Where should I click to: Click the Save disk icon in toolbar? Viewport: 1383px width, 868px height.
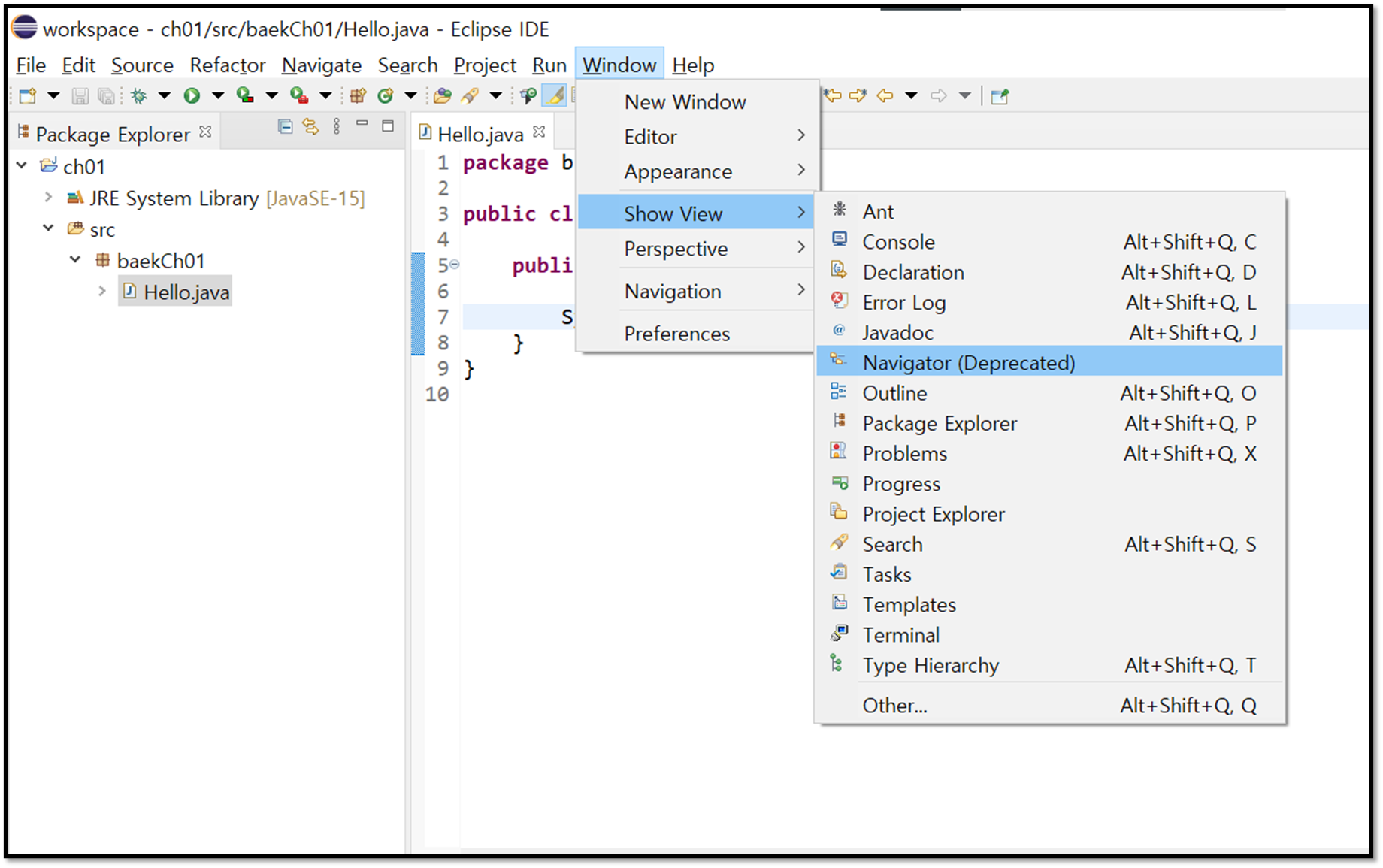(80, 95)
